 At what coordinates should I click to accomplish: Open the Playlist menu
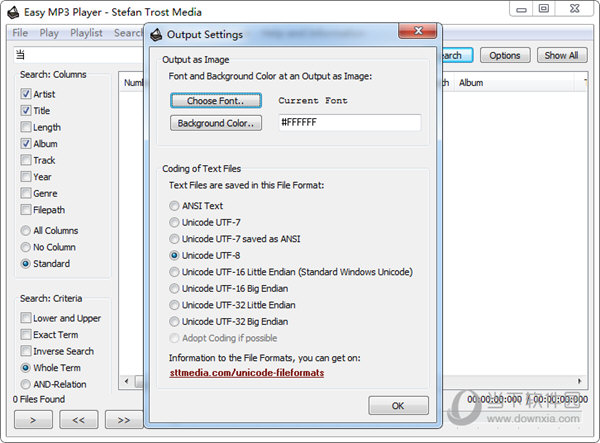[x=86, y=33]
